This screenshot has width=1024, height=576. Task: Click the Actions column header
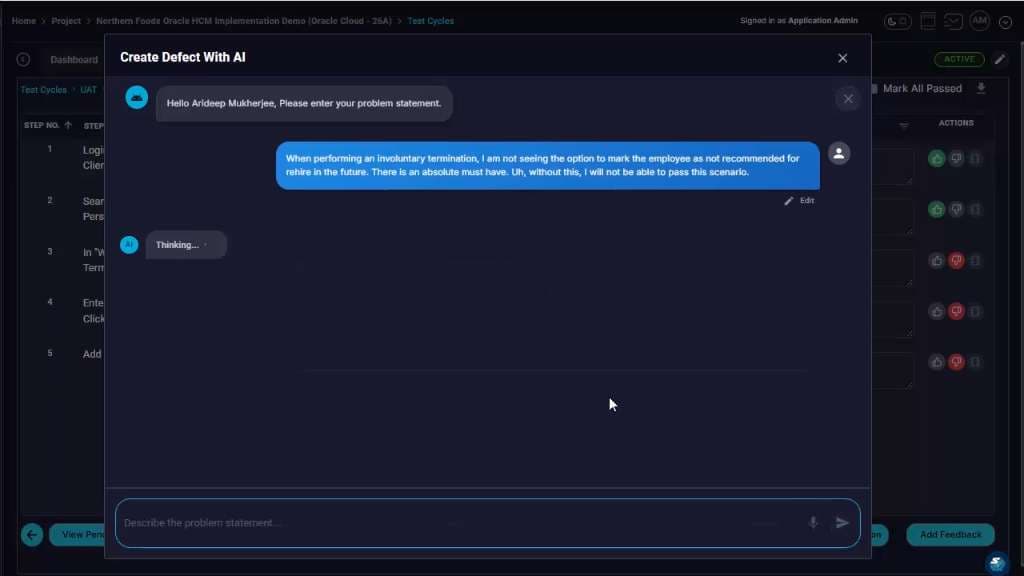coord(956,123)
